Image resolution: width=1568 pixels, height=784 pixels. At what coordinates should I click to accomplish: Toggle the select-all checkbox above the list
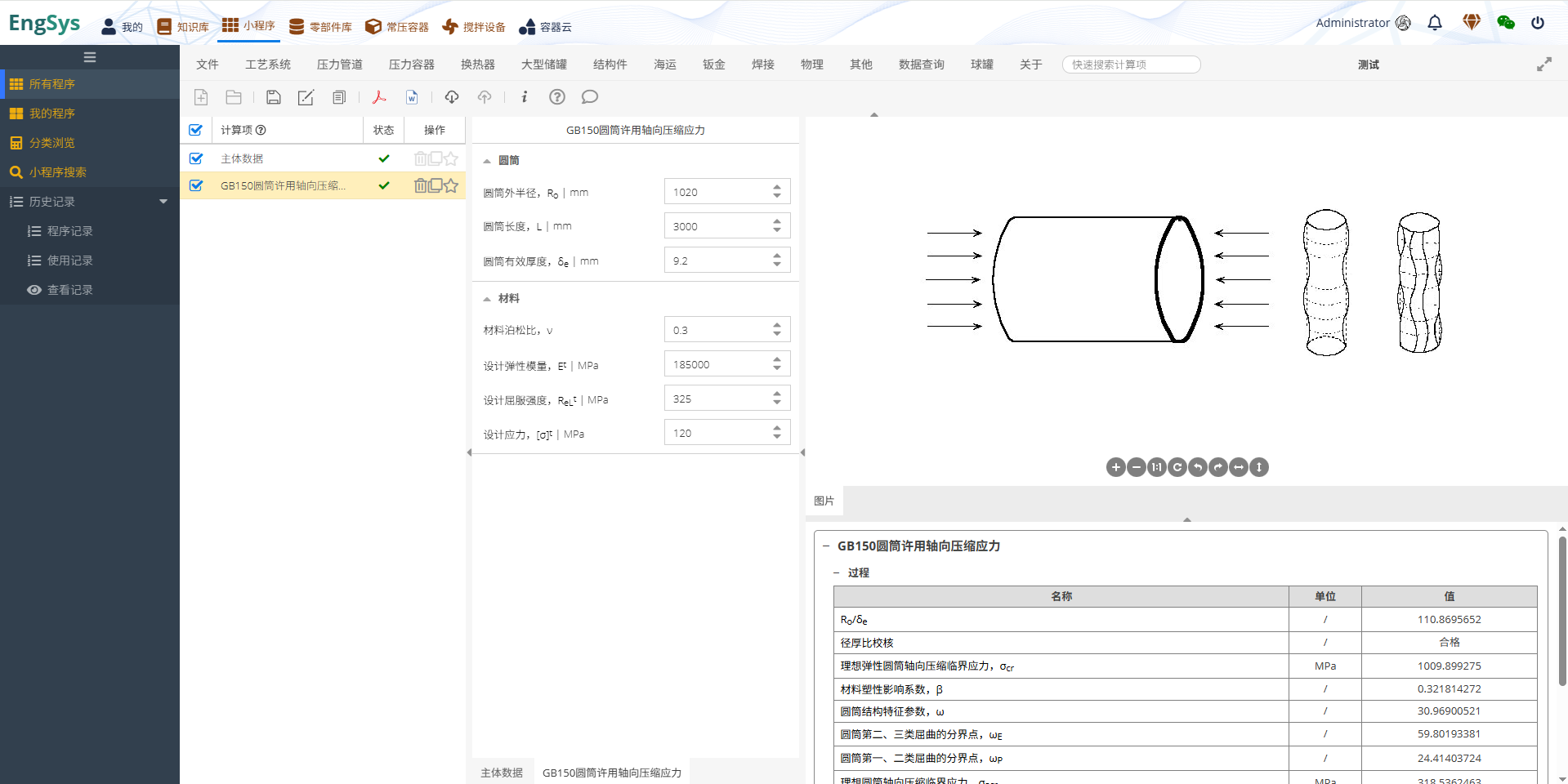196,129
